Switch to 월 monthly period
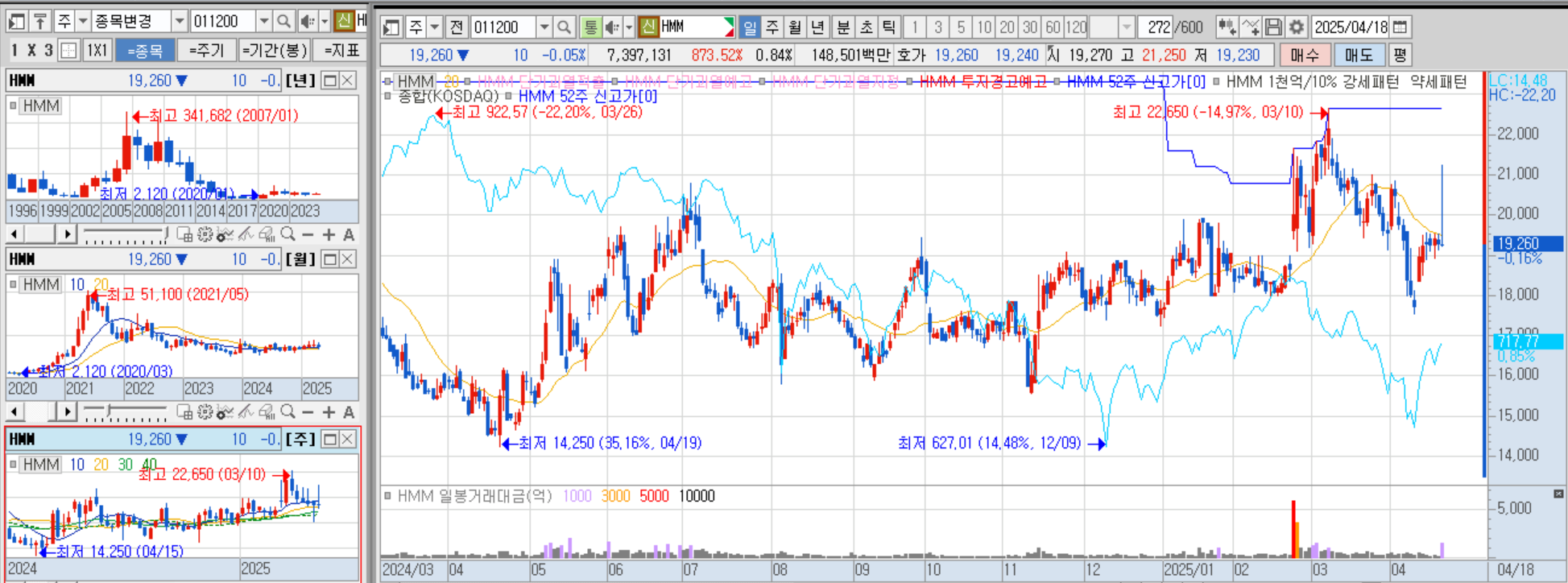This screenshot has width=1568, height=583. point(795,27)
